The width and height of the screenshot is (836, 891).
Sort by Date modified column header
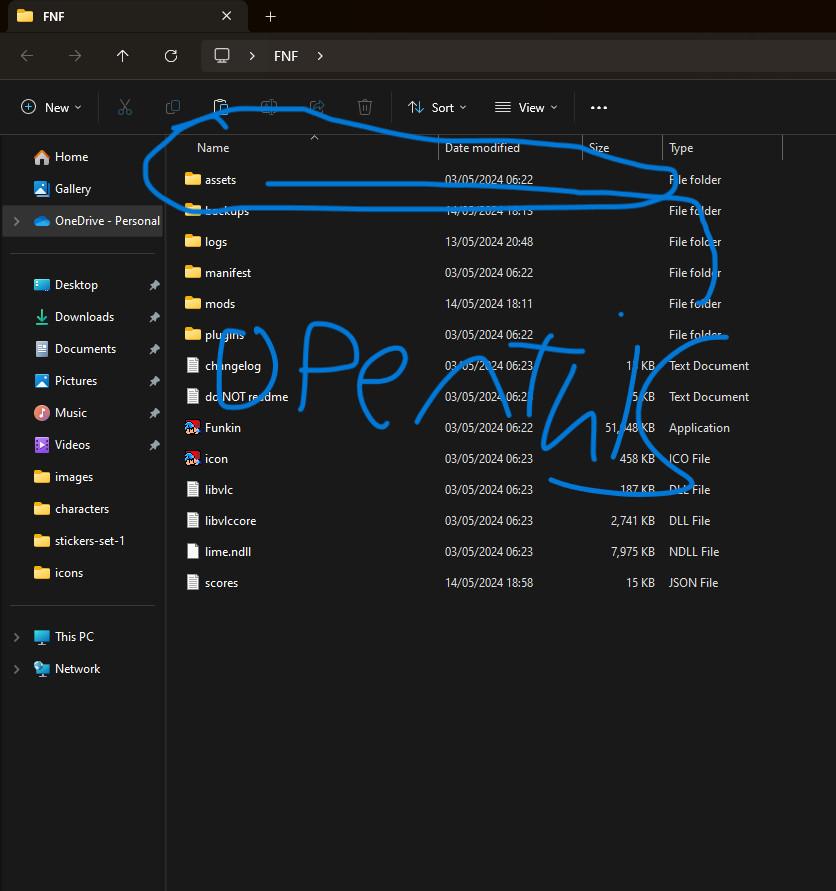(x=482, y=148)
